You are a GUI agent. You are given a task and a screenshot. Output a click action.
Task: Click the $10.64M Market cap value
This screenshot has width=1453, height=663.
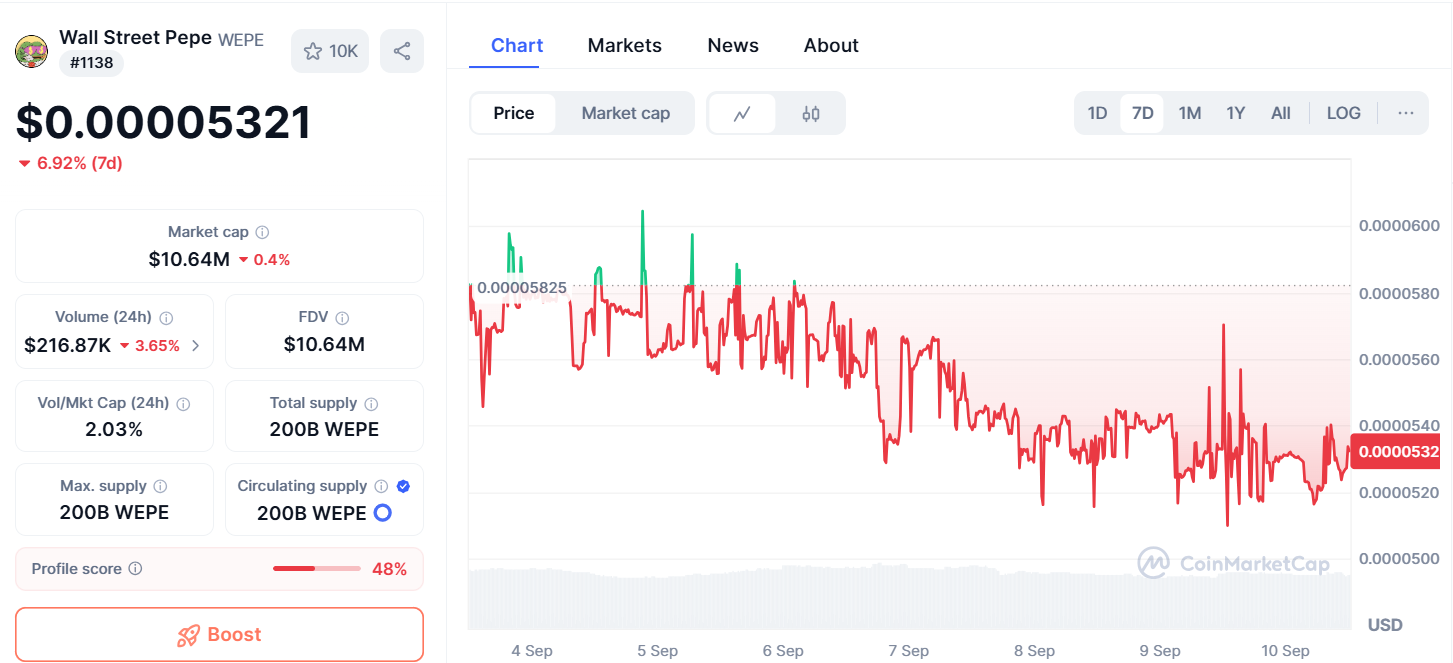[x=189, y=259]
